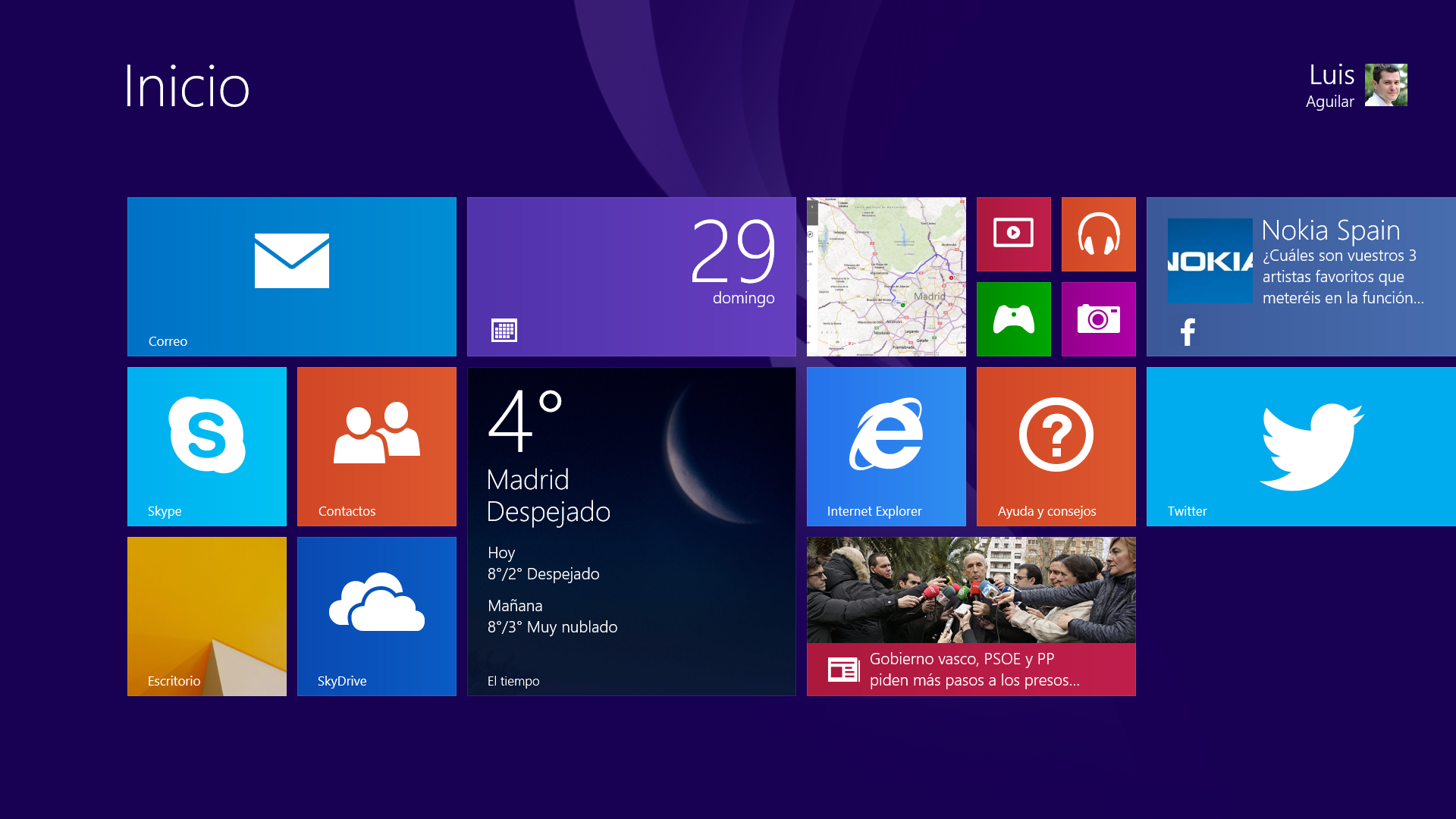The image size is (1456, 819).
Task: Open the Video player tile
Action: pos(1014,234)
